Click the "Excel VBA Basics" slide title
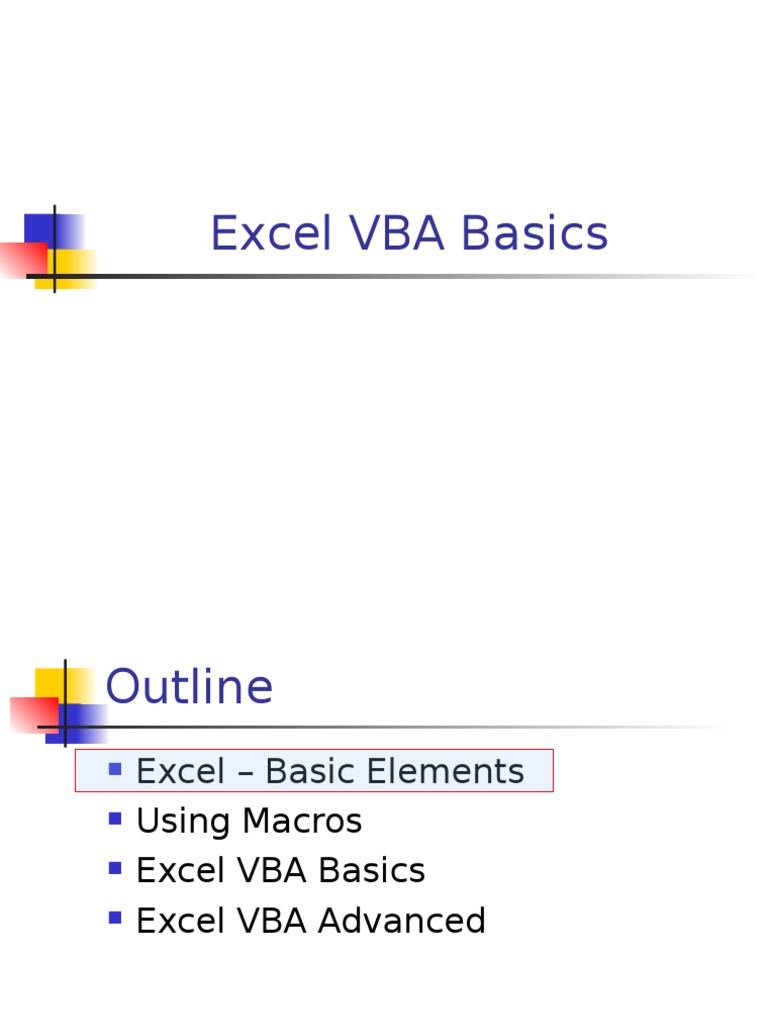768x1024 pixels. [x=408, y=234]
